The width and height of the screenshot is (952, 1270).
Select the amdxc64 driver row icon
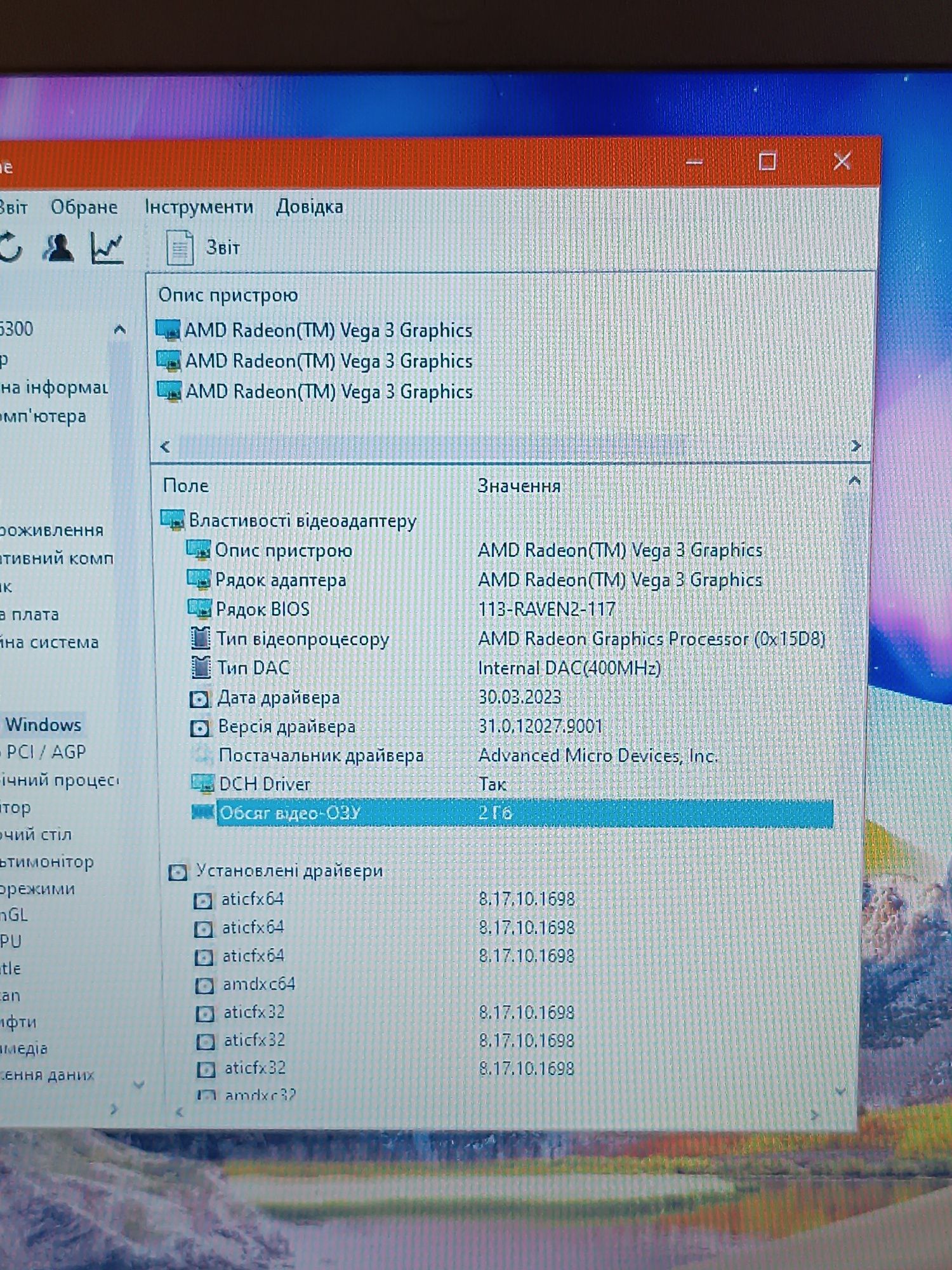pos(204,986)
